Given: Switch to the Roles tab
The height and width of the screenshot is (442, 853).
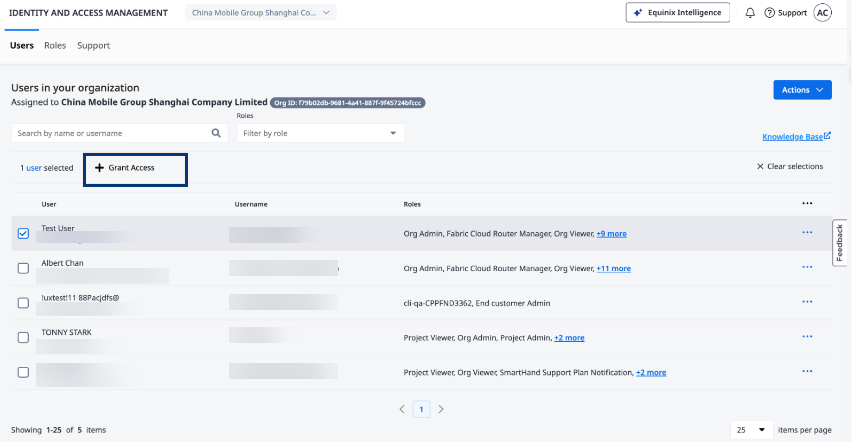Looking at the screenshot, I should [55, 46].
